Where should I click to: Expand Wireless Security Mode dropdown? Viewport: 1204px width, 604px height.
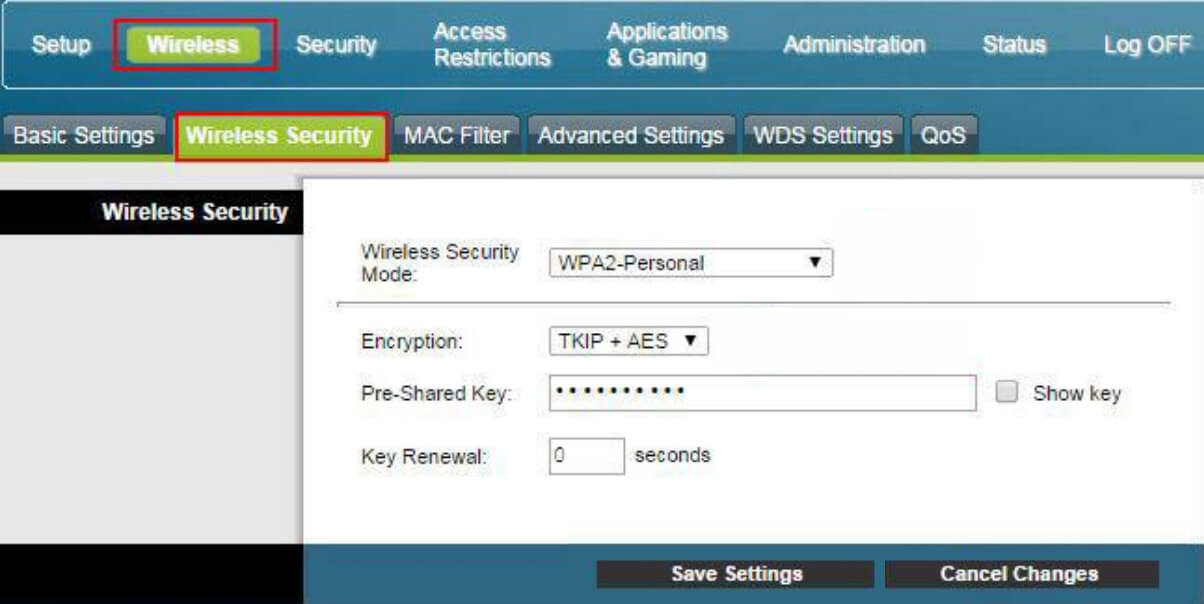pos(690,263)
